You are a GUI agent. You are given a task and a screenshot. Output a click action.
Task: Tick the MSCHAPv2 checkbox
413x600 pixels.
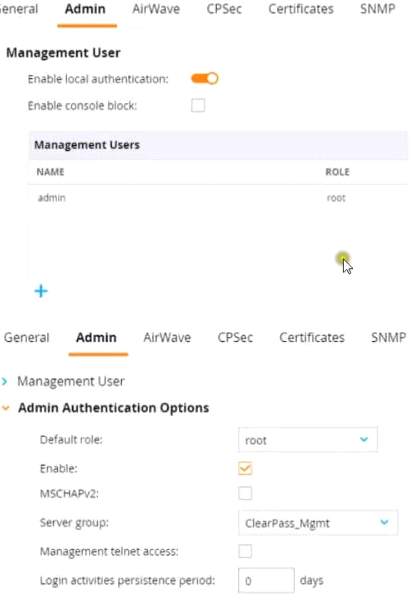pos(245,493)
